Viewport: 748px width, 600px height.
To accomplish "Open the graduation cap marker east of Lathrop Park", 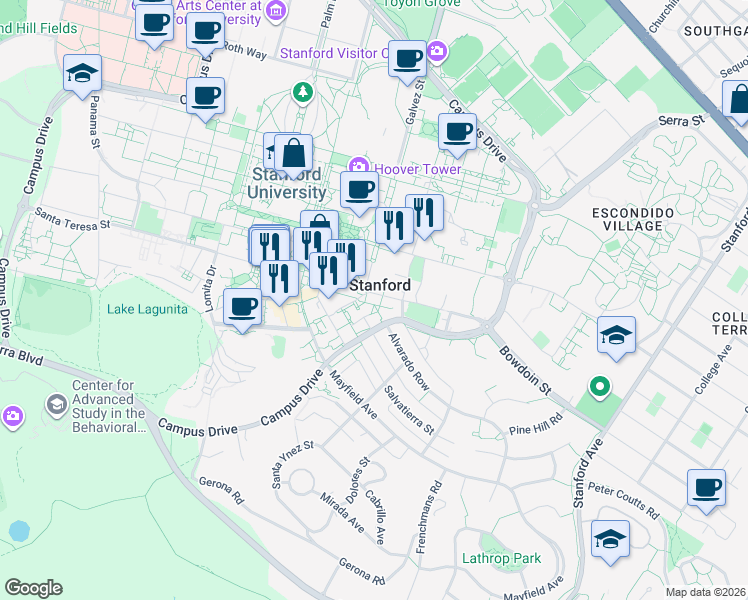I will tap(611, 540).
